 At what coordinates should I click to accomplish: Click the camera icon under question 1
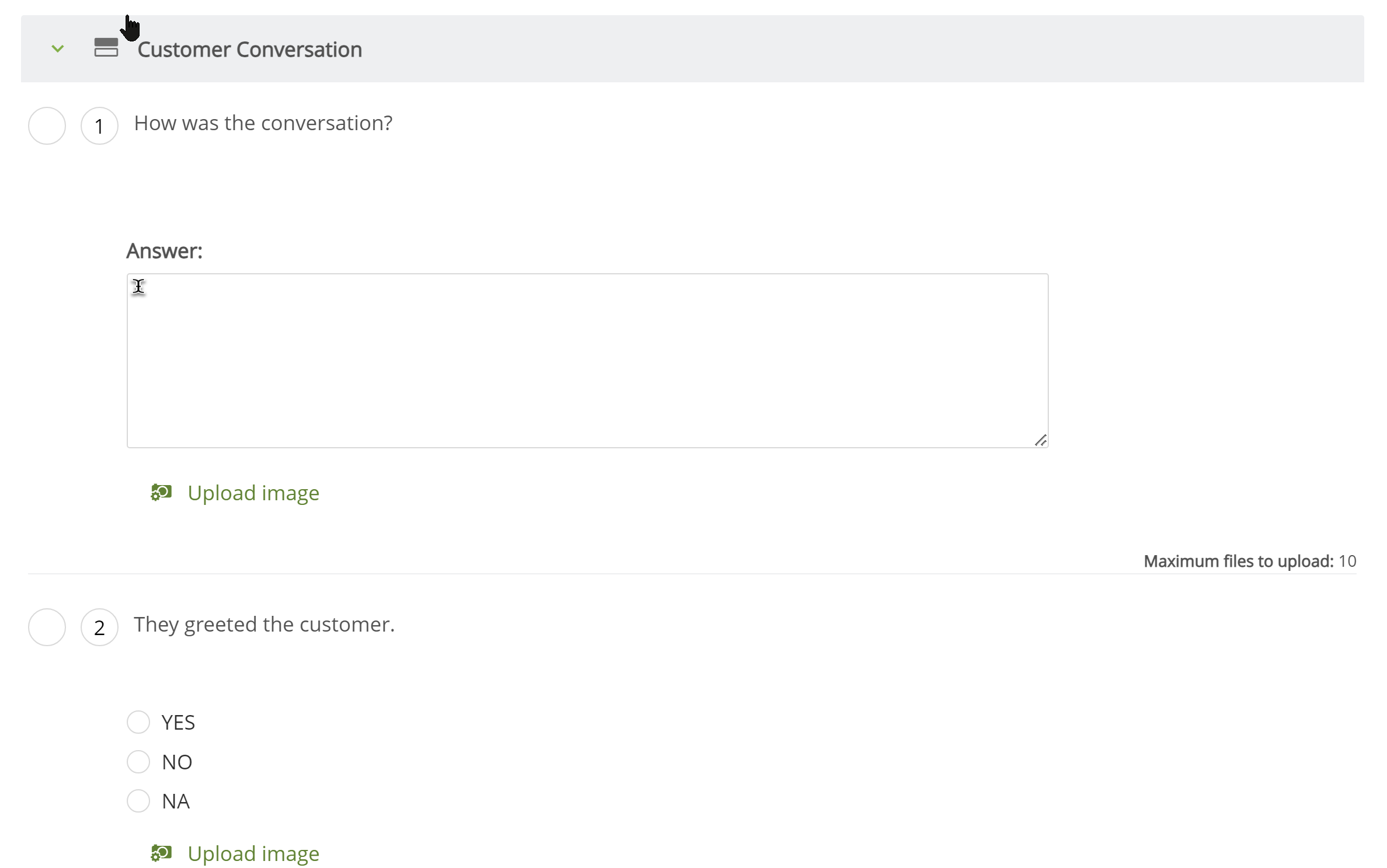point(161,493)
